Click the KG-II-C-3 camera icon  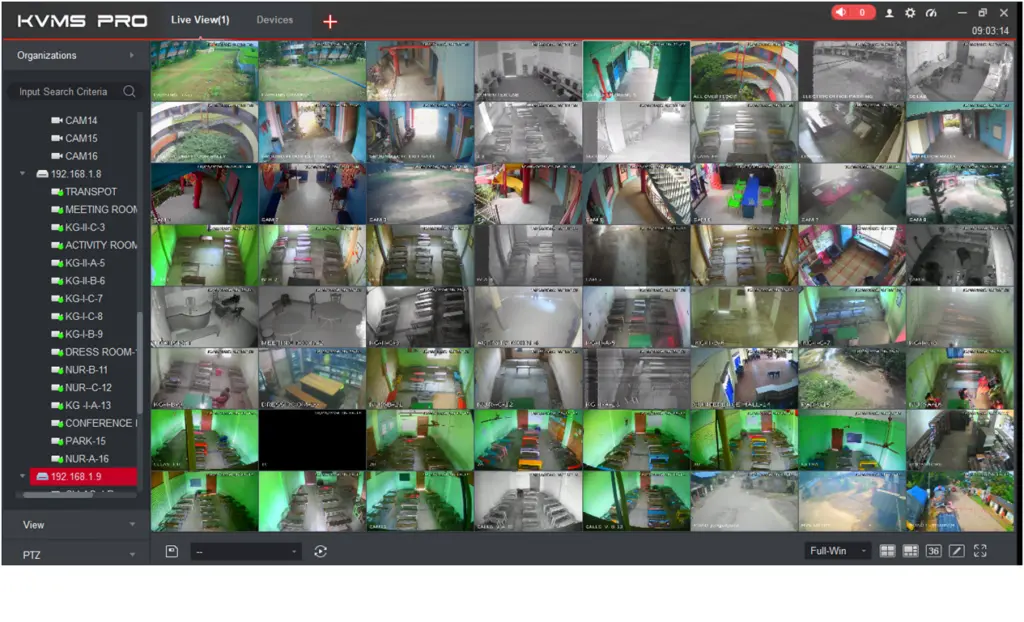pos(57,227)
